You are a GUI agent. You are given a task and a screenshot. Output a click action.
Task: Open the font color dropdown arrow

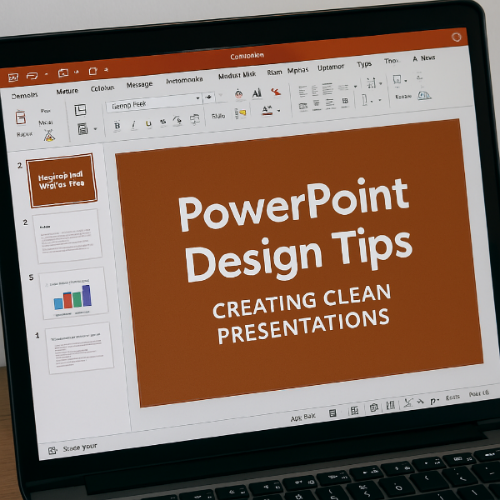[x=279, y=111]
